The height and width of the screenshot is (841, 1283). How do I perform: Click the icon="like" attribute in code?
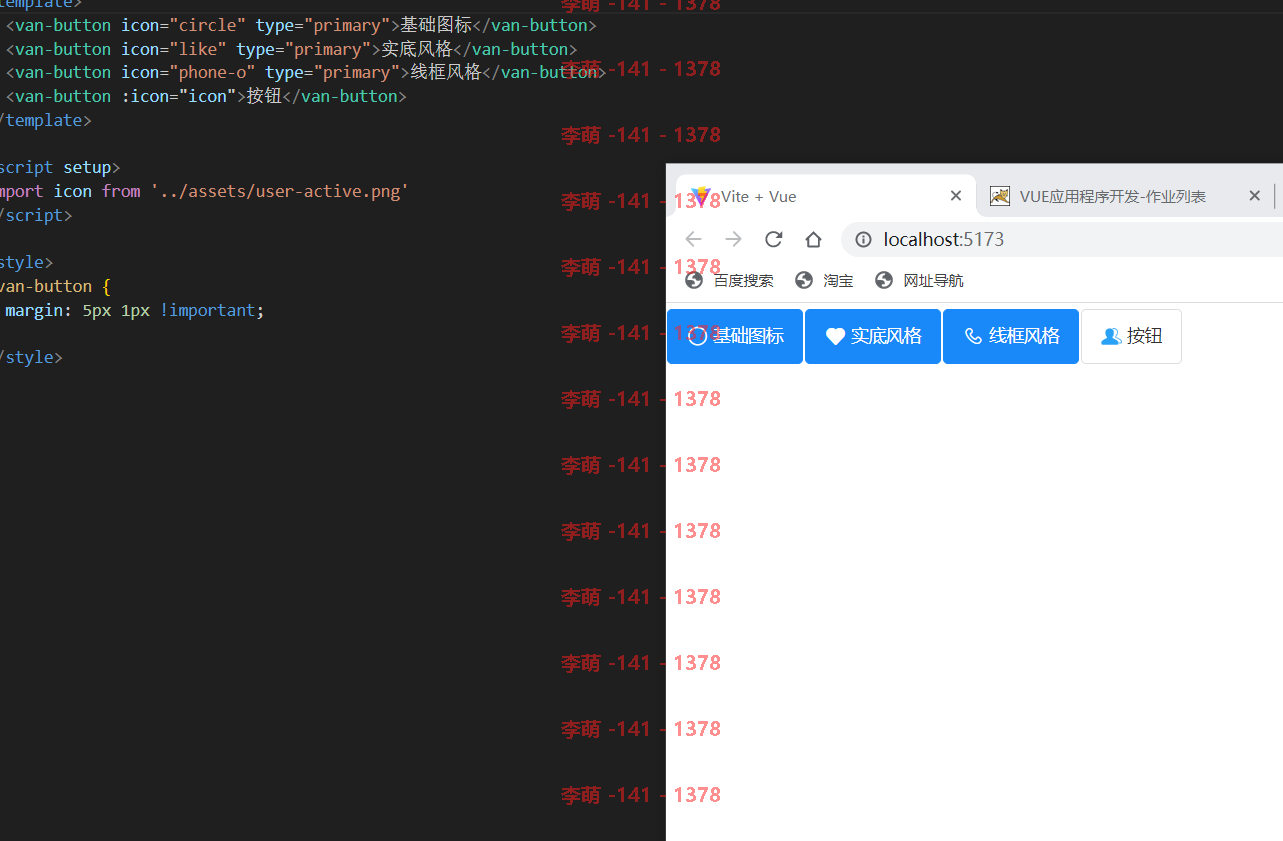click(174, 49)
